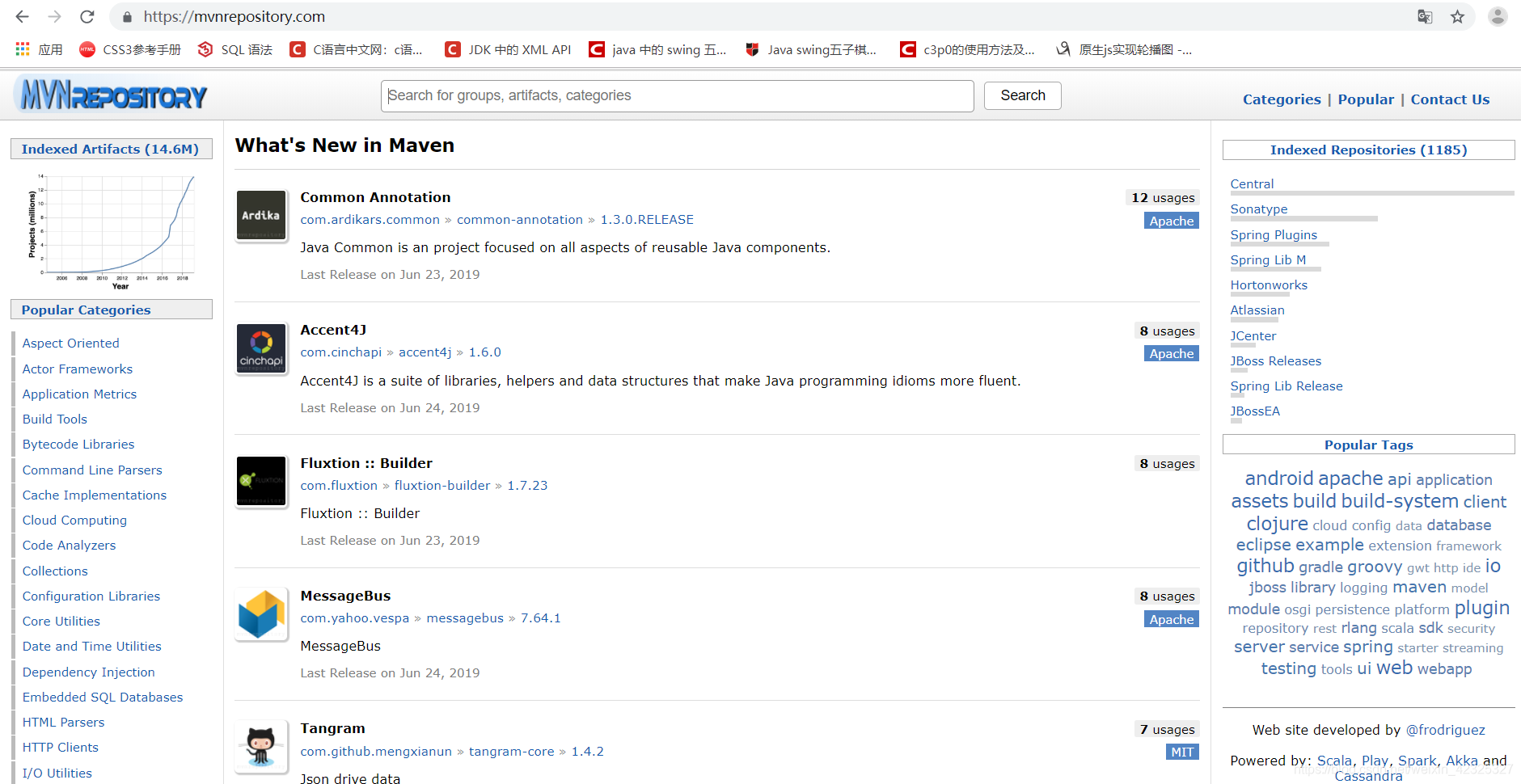Click the browser forward arrow
1521x784 pixels.
point(54,16)
